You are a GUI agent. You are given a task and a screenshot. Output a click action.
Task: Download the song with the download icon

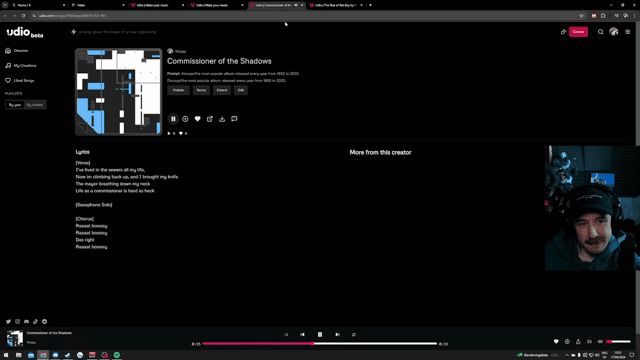[x=222, y=119]
